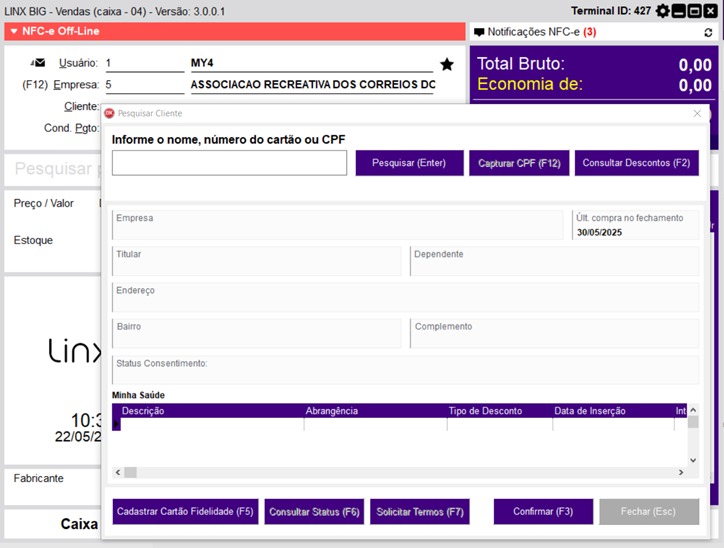
Task: Click the Notificações NFC-e (3) label
Action: (542, 32)
